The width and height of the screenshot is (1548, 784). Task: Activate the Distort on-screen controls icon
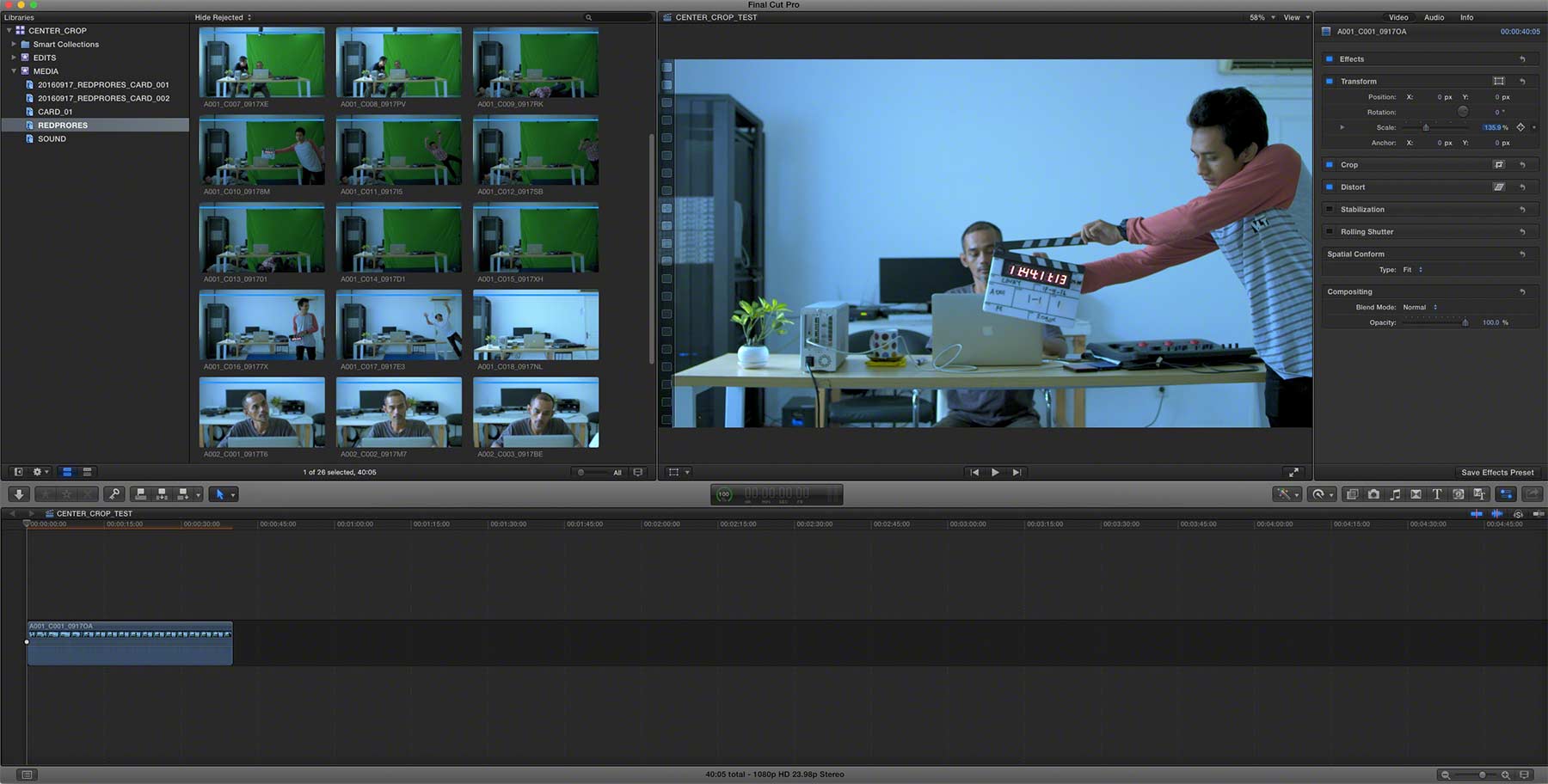tap(1499, 187)
